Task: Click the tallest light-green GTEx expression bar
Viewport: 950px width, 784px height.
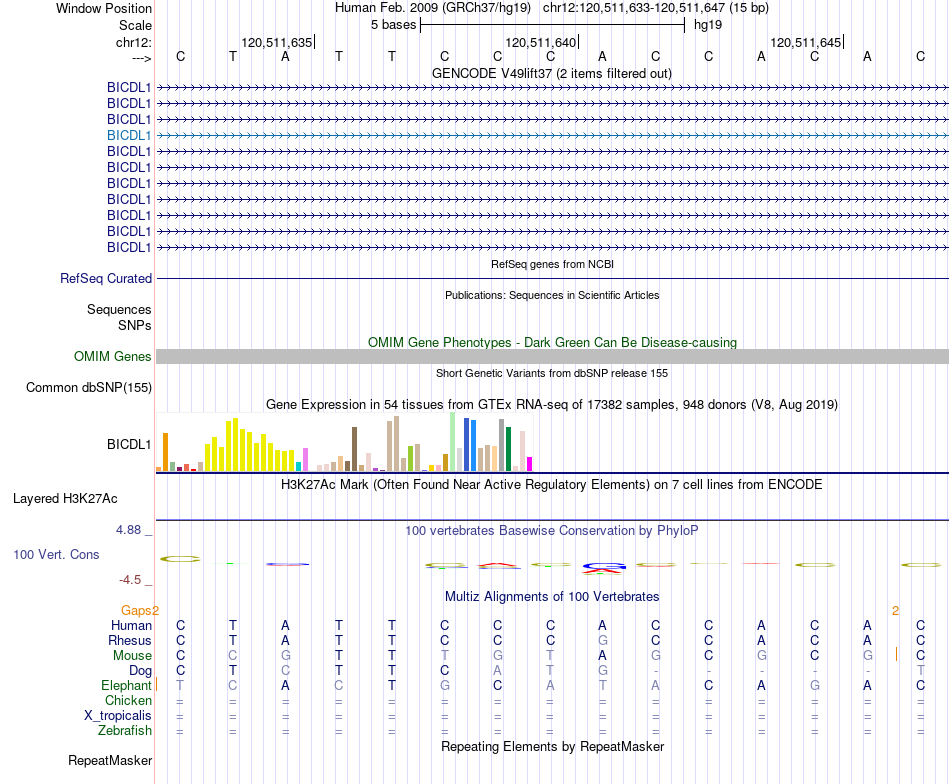Action: (452, 442)
